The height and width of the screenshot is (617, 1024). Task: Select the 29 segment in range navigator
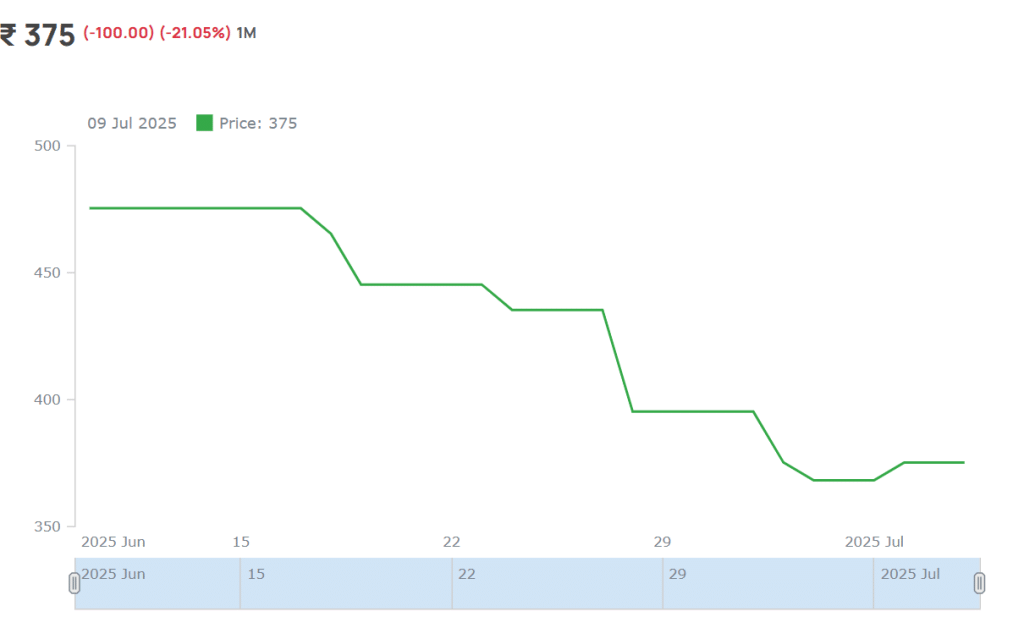[x=768, y=583]
